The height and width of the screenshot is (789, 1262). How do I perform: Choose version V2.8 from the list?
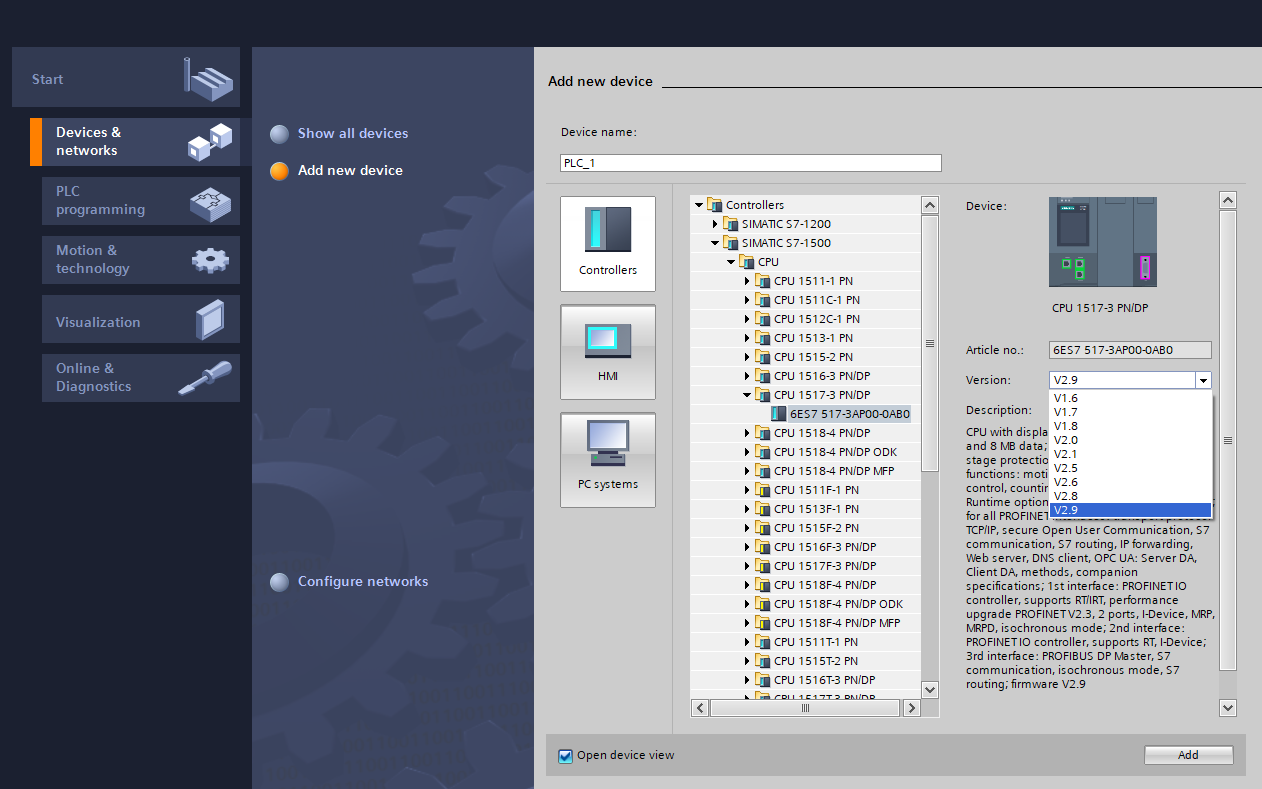[1130, 496]
